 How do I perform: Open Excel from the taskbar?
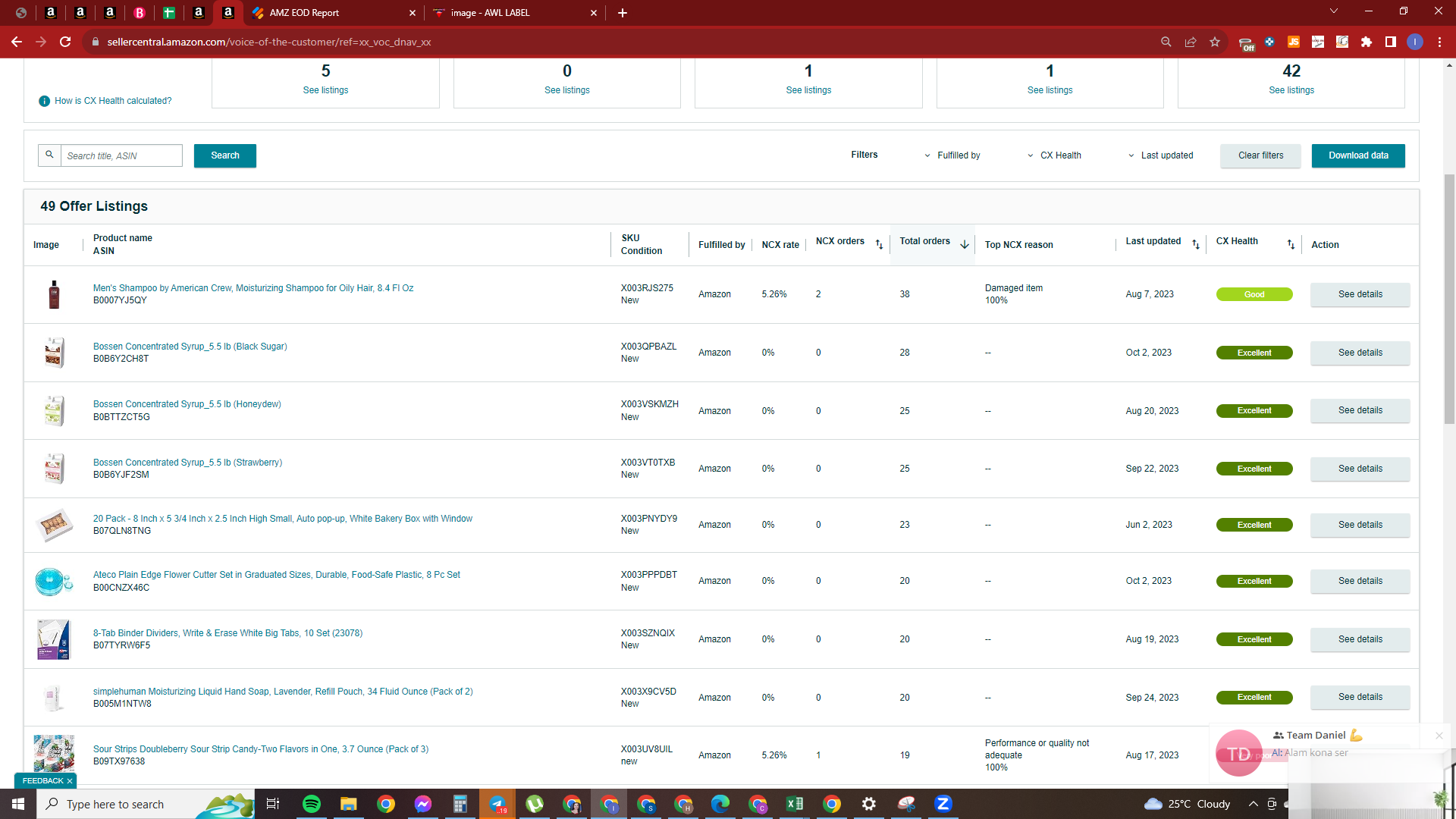pos(795,804)
